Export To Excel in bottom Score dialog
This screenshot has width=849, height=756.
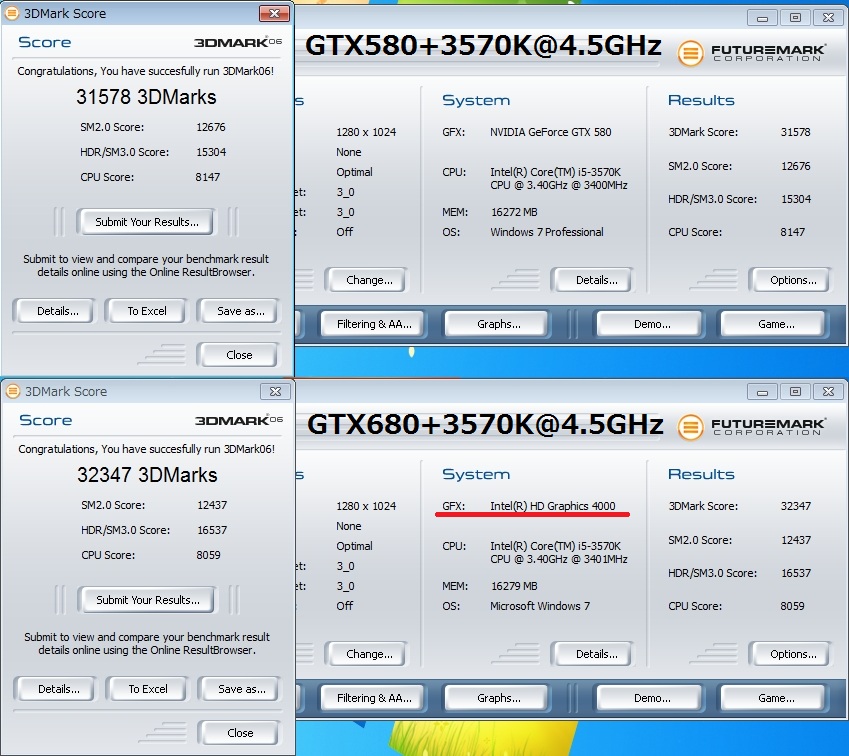pyautogui.click(x=148, y=689)
